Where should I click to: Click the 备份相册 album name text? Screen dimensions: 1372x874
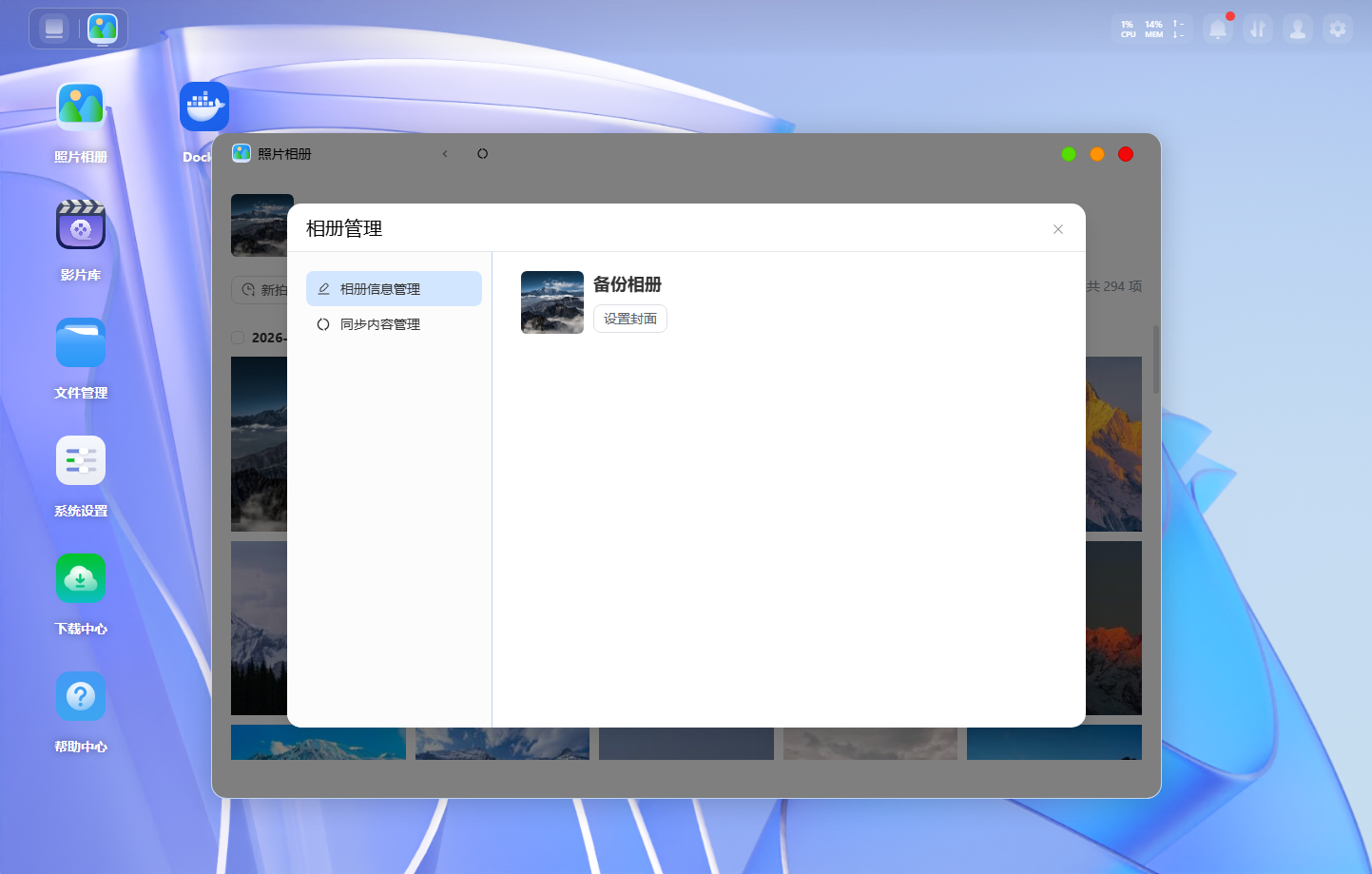click(628, 284)
